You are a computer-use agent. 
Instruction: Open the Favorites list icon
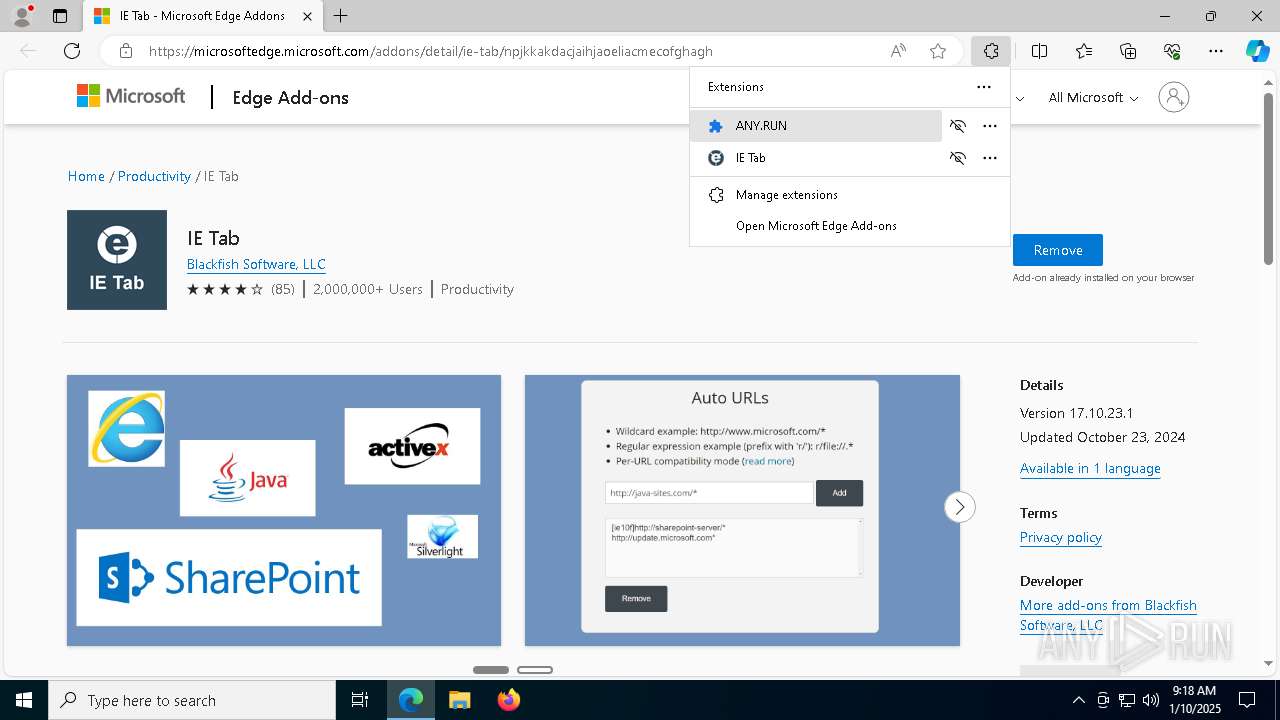click(1084, 51)
